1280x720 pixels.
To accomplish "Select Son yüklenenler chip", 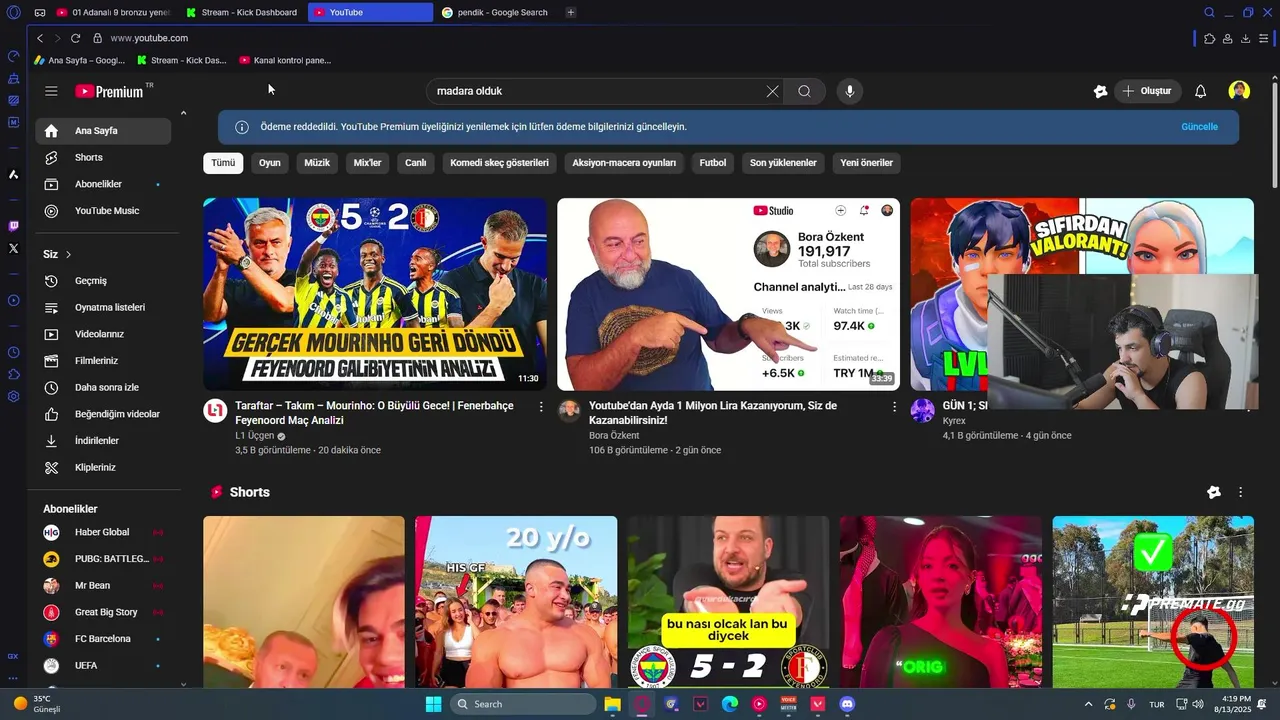I will 783,163.
